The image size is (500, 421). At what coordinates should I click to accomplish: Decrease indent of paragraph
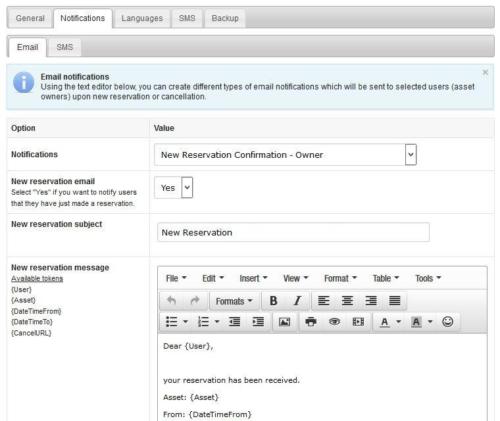click(x=234, y=322)
